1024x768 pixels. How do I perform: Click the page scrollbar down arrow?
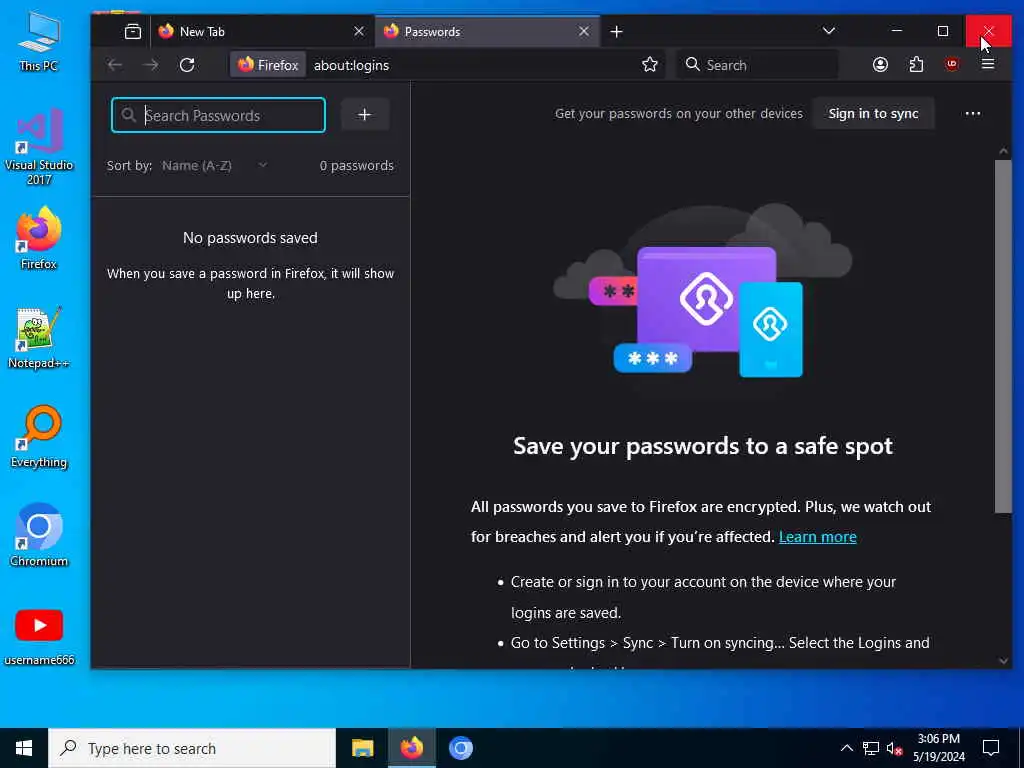tap(1003, 661)
